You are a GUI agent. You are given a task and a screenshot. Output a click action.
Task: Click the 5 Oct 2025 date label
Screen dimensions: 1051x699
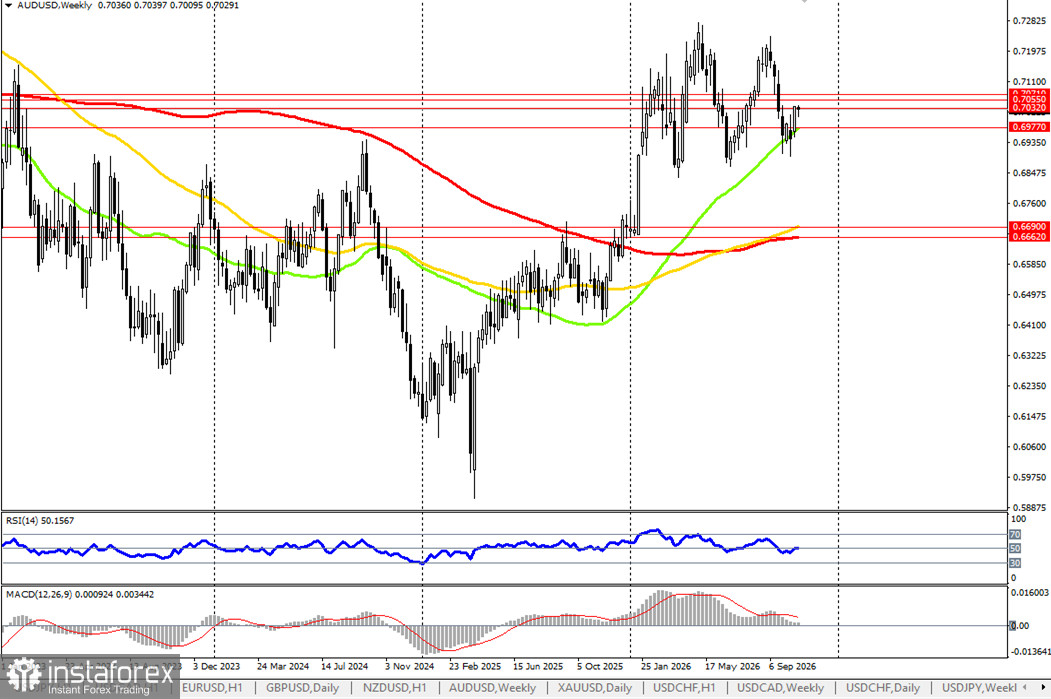(600, 667)
